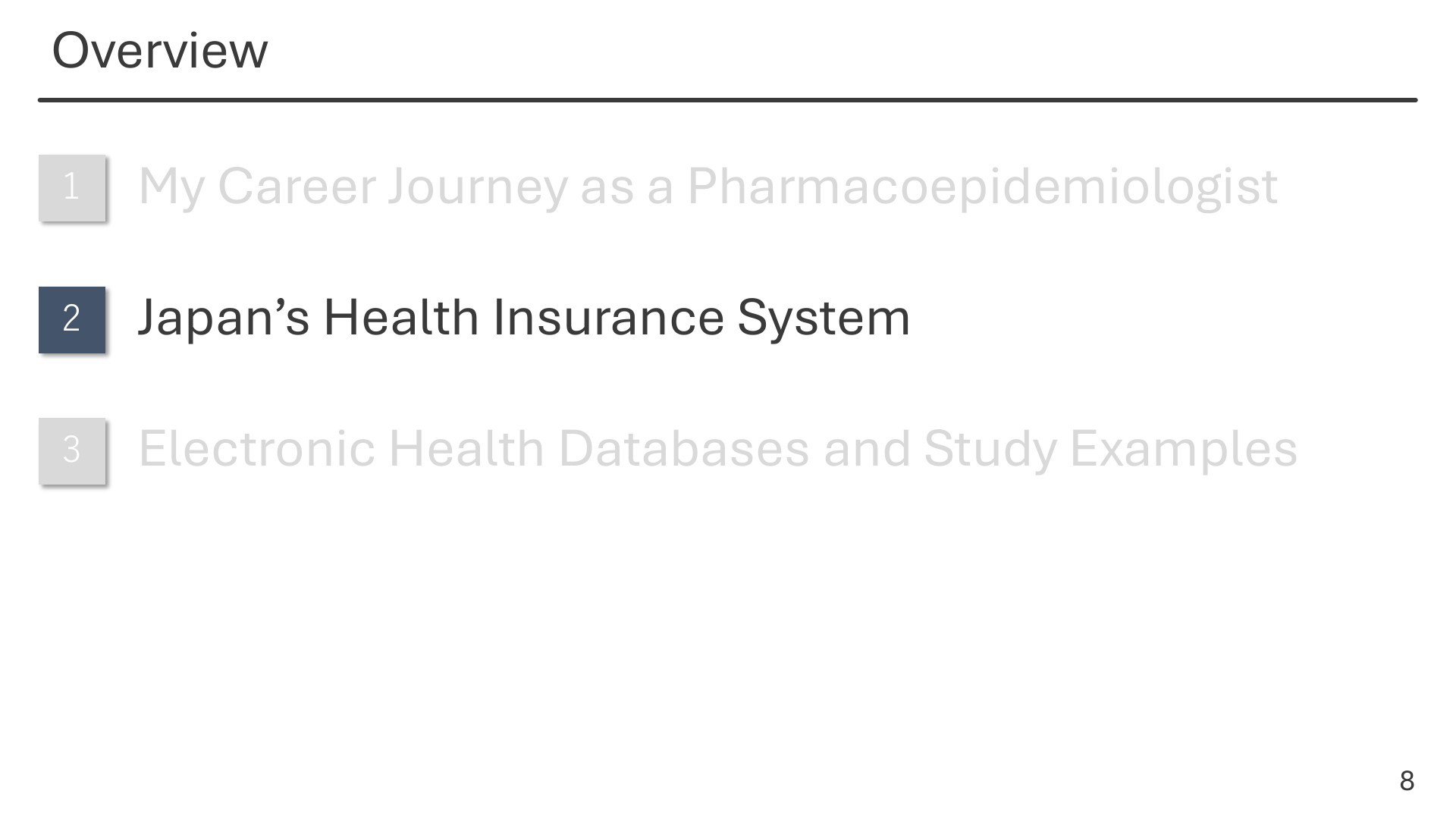
Task: Open the My Career Journey agenda item
Action: point(708,187)
